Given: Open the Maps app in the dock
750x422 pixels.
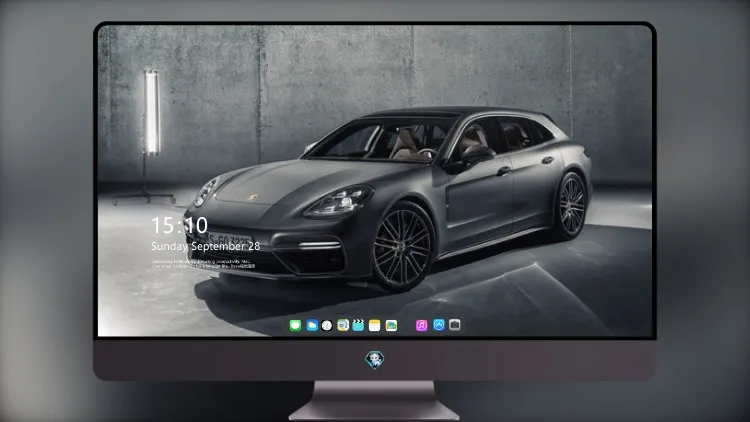Looking at the screenshot, I should click(x=343, y=325).
